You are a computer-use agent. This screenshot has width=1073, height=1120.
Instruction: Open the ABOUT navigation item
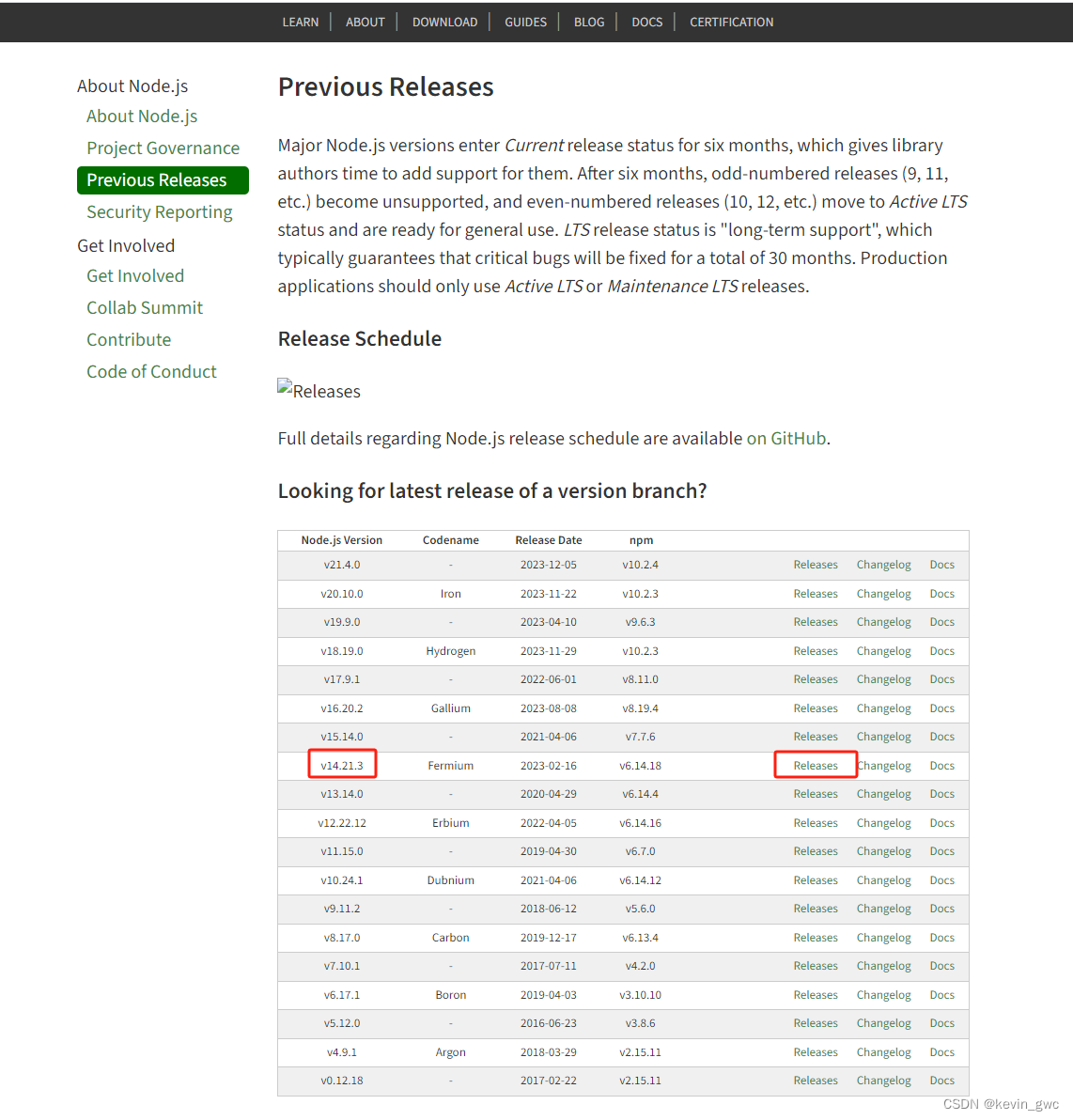click(x=365, y=23)
